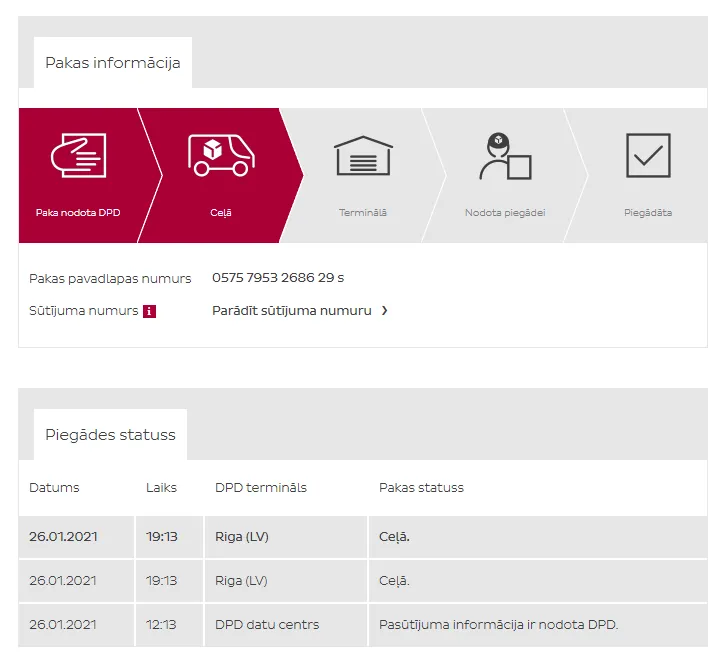Click the date in the DPD datu centrs row

click(63, 624)
